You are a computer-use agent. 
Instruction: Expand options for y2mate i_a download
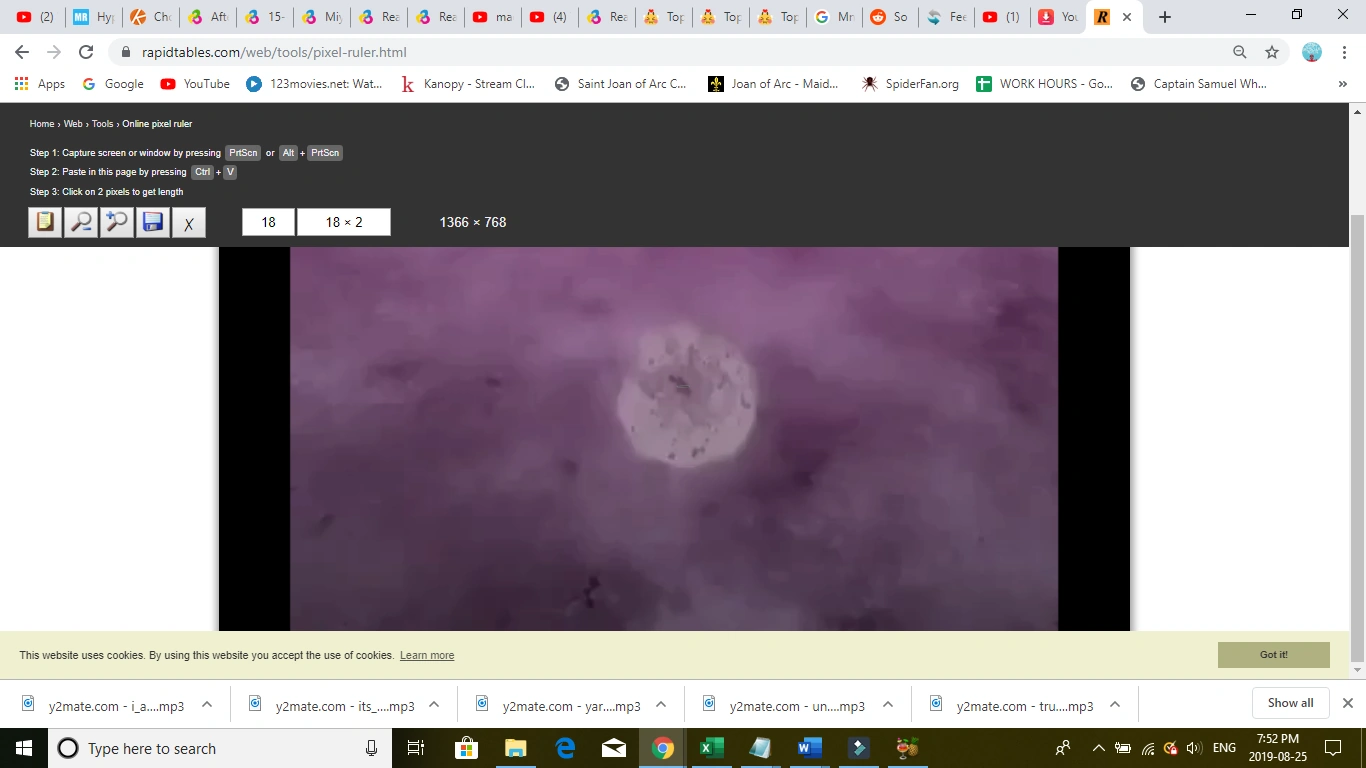pos(207,704)
